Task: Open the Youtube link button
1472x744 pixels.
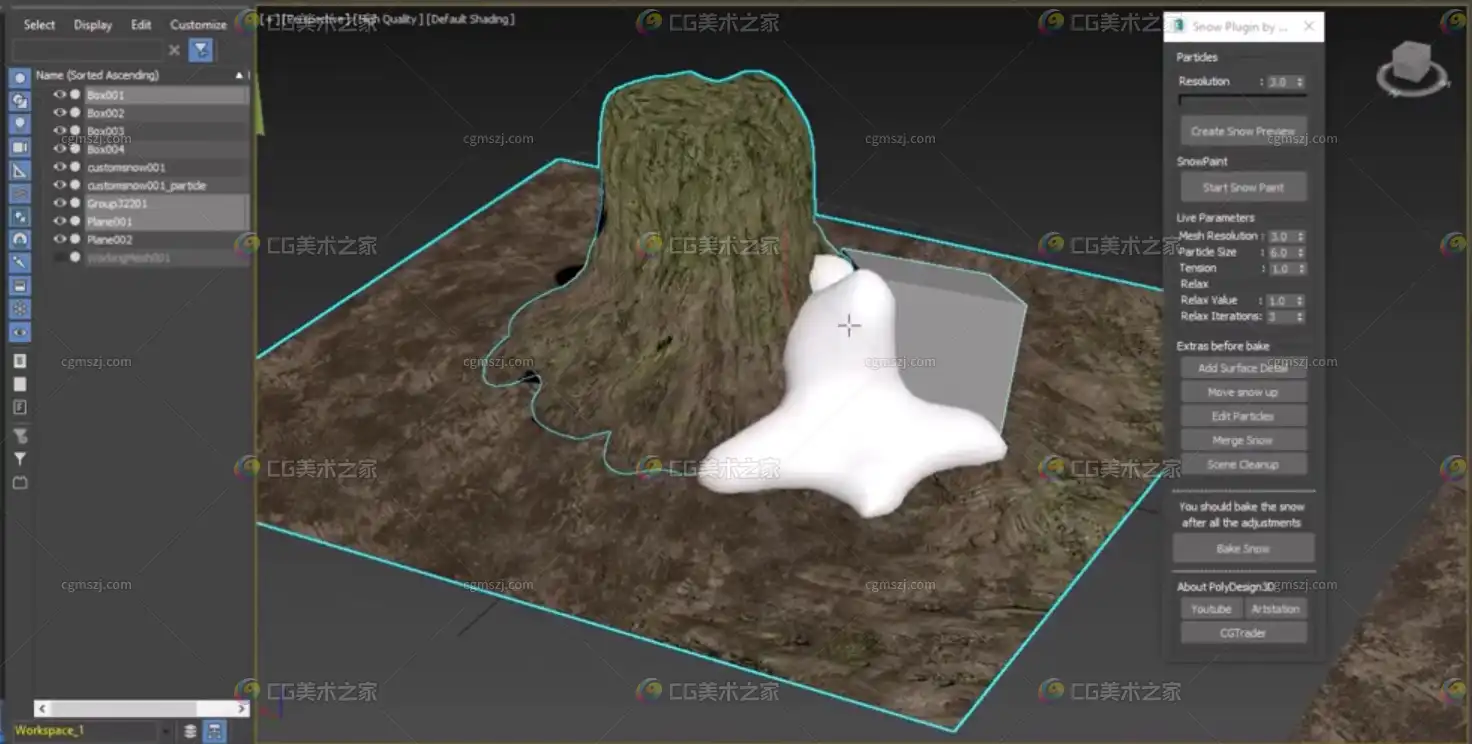Action: 1211,608
